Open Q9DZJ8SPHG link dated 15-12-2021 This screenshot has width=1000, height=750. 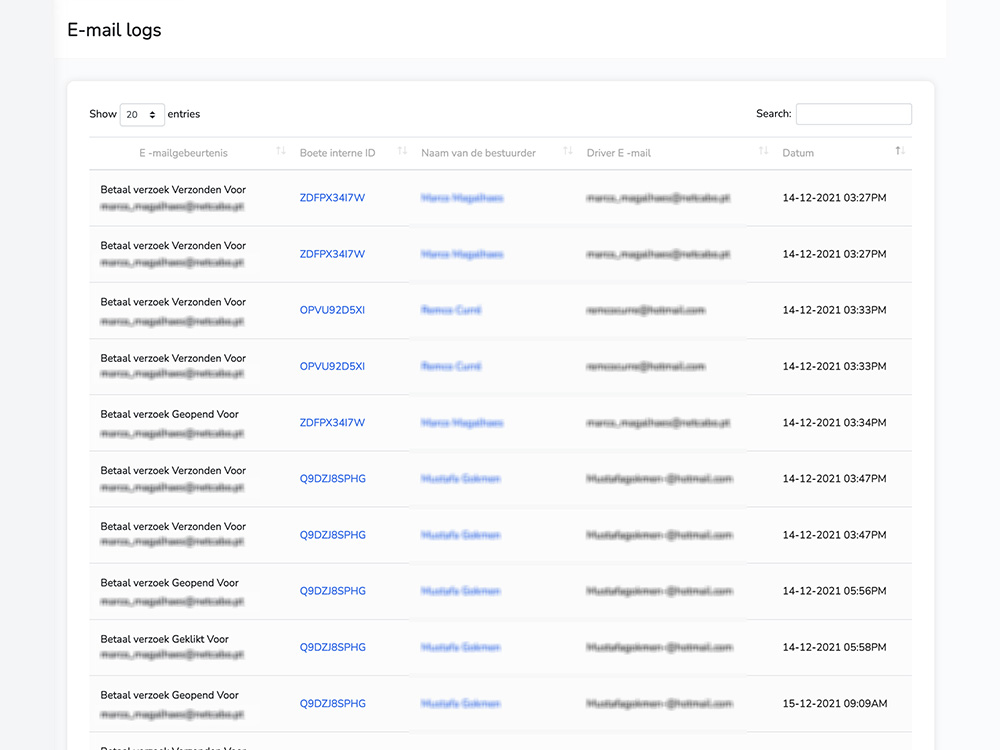[333, 703]
